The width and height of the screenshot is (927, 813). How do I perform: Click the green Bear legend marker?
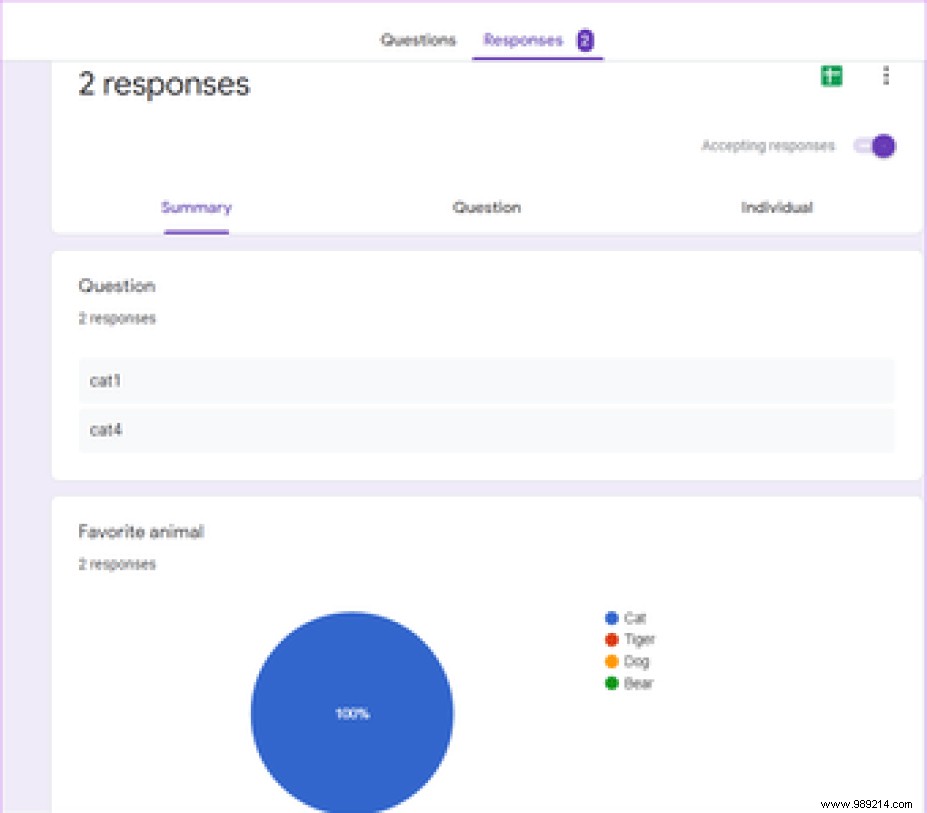pyautogui.click(x=611, y=683)
